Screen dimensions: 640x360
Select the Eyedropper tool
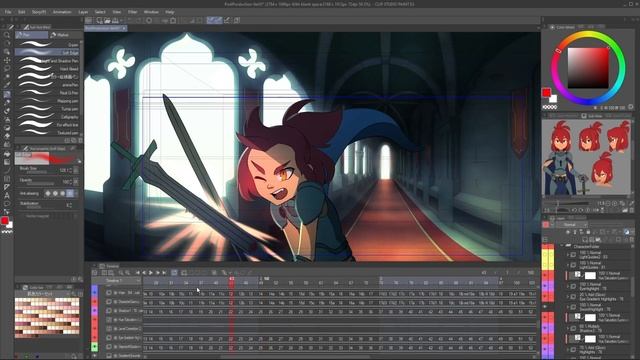click(x=7, y=85)
